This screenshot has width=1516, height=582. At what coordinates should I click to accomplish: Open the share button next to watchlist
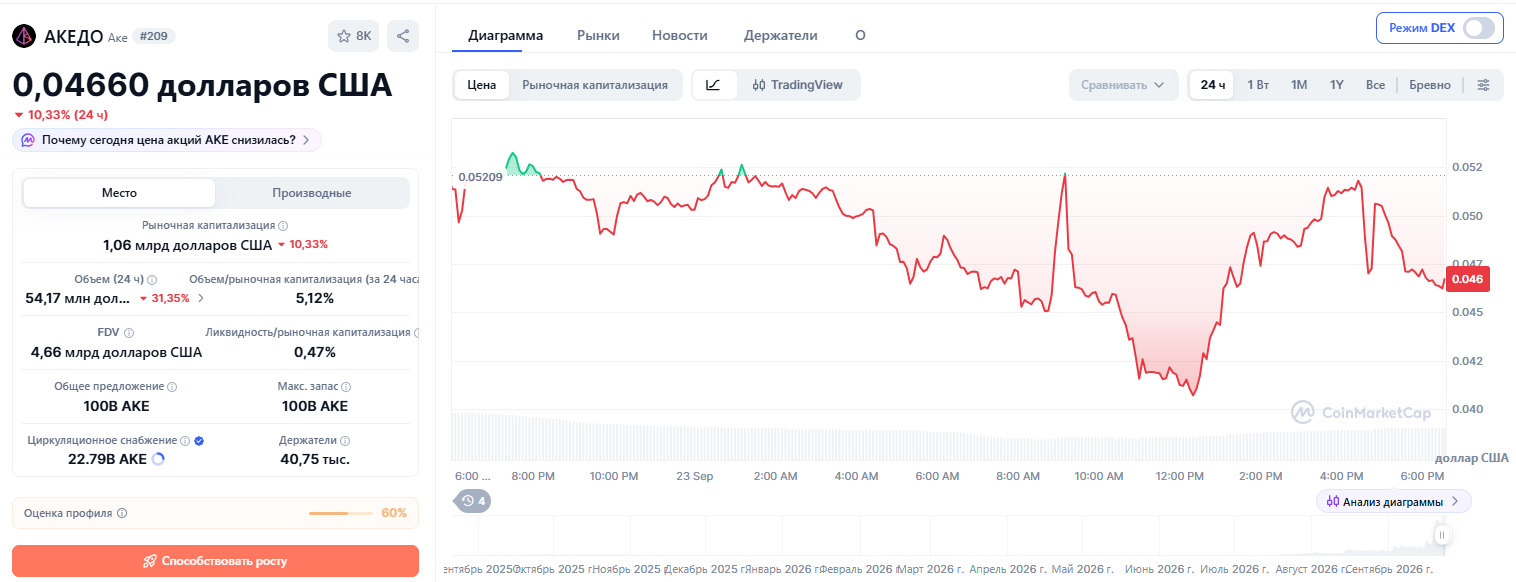[403, 36]
